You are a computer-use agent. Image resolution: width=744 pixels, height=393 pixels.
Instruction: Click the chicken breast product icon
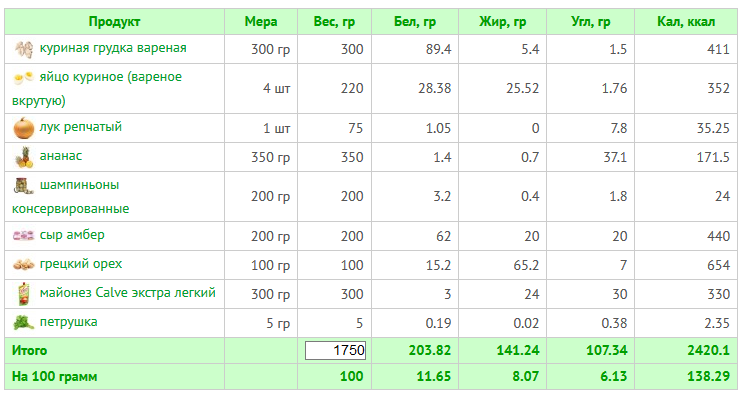click(x=23, y=49)
